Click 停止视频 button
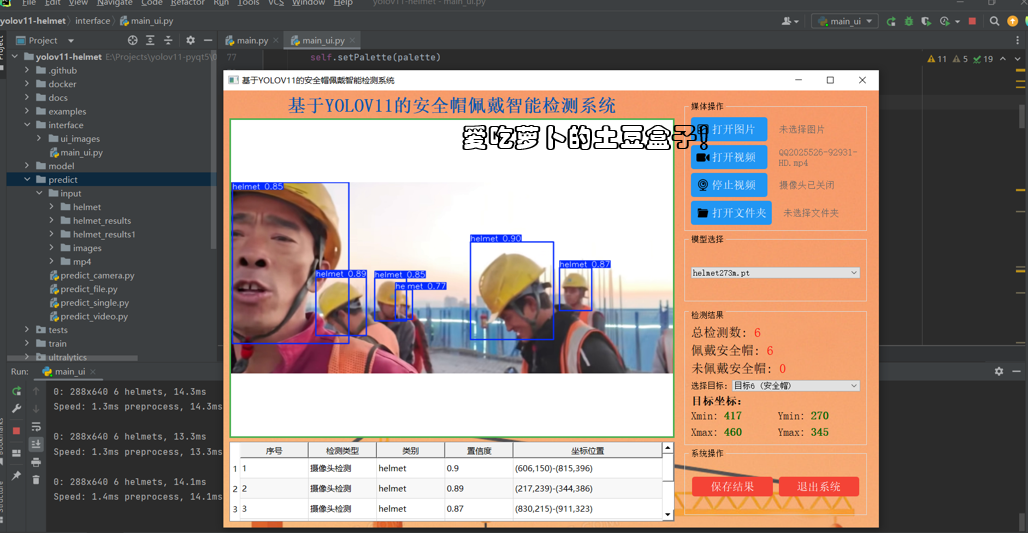 (729, 185)
